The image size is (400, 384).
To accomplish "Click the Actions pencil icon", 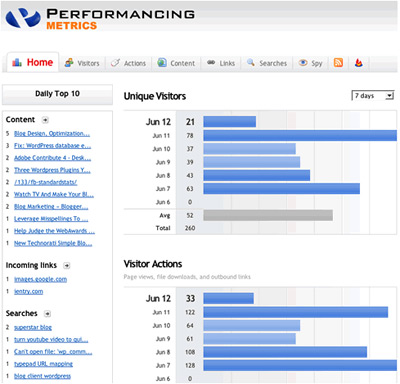I will click(x=115, y=63).
